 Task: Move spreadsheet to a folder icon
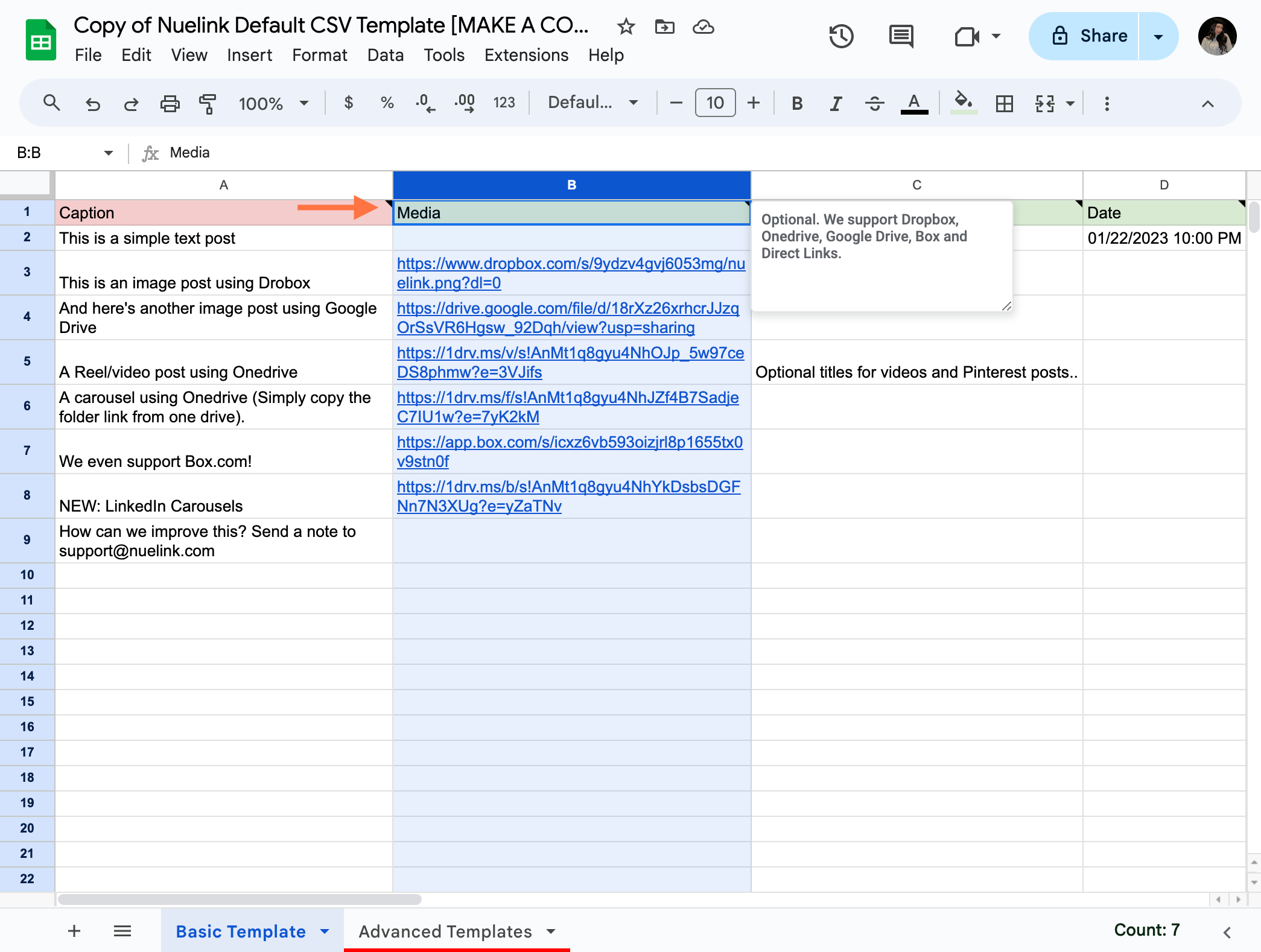tap(664, 27)
